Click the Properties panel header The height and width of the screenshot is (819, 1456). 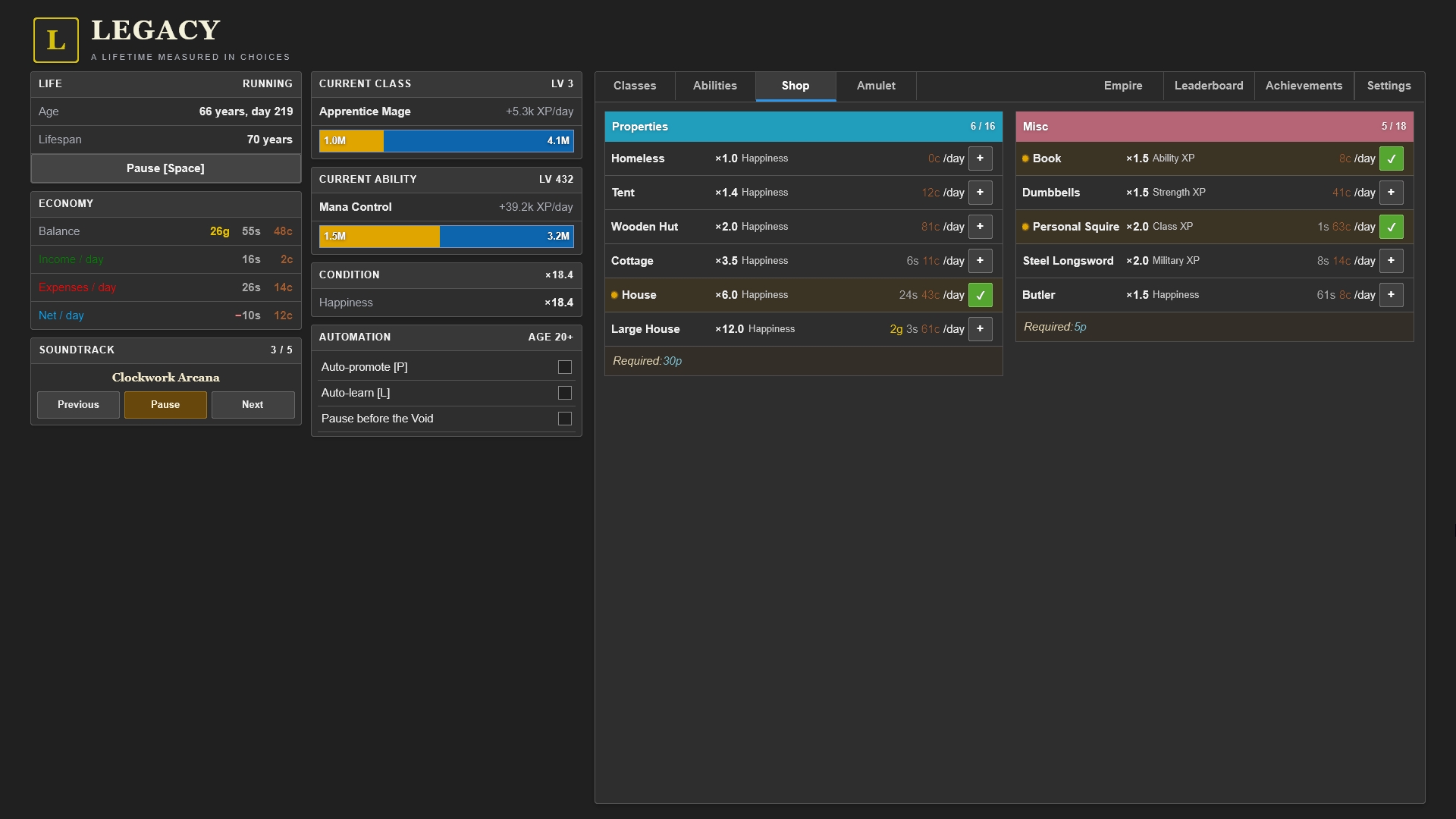point(803,127)
